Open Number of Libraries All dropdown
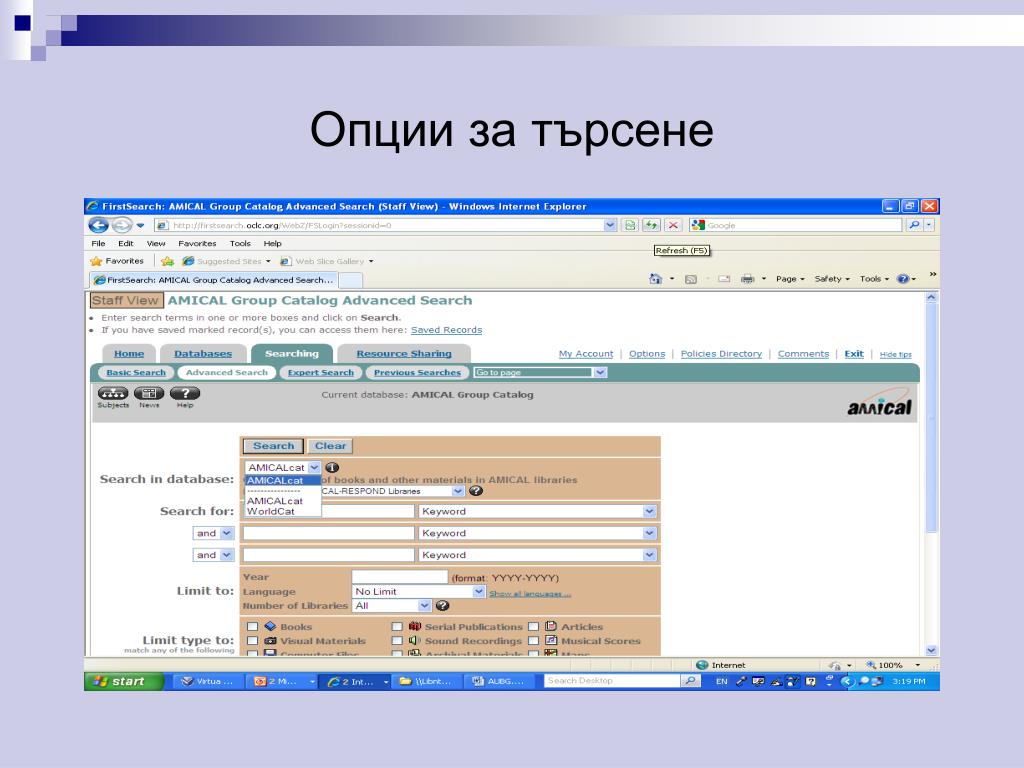 pyautogui.click(x=391, y=606)
